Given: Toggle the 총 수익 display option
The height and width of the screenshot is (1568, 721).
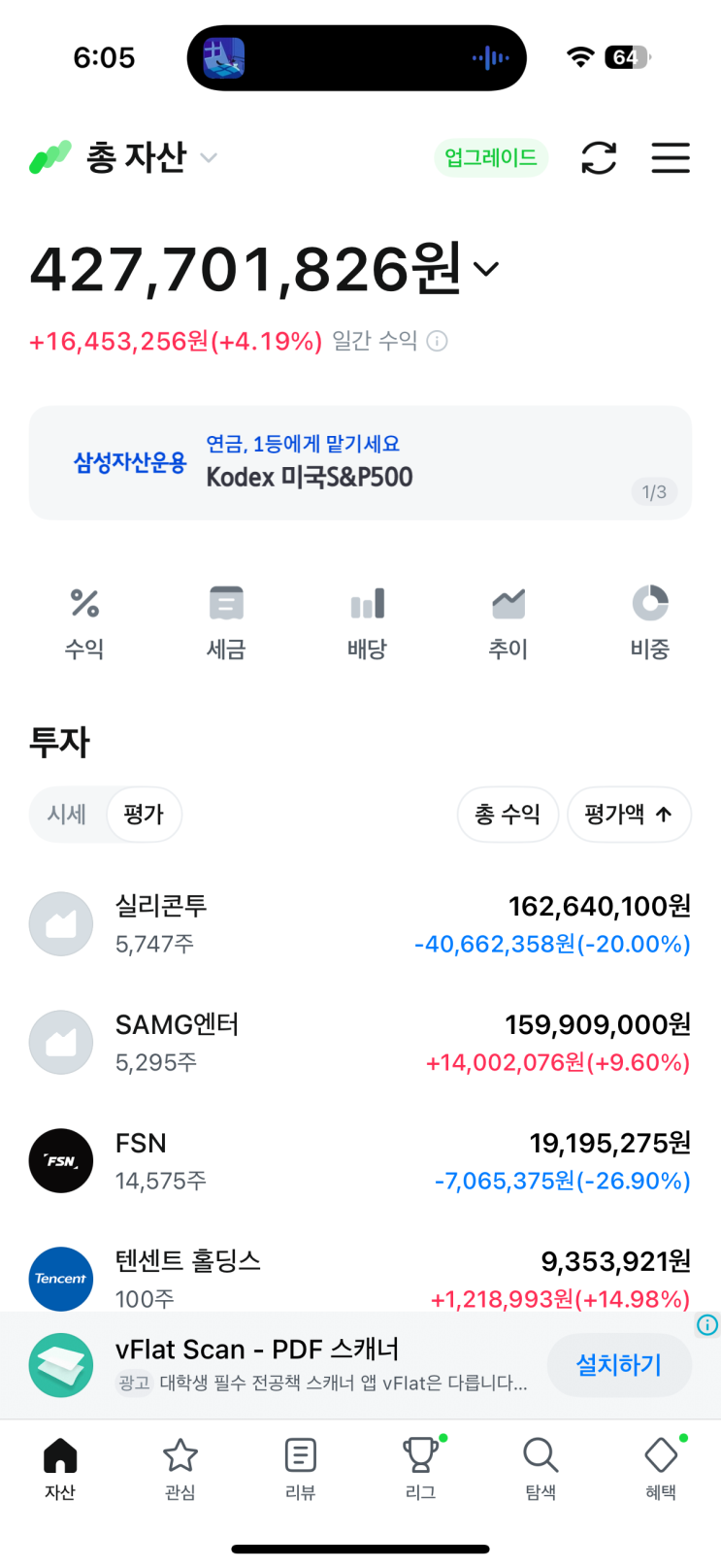Looking at the screenshot, I should pyautogui.click(x=508, y=814).
